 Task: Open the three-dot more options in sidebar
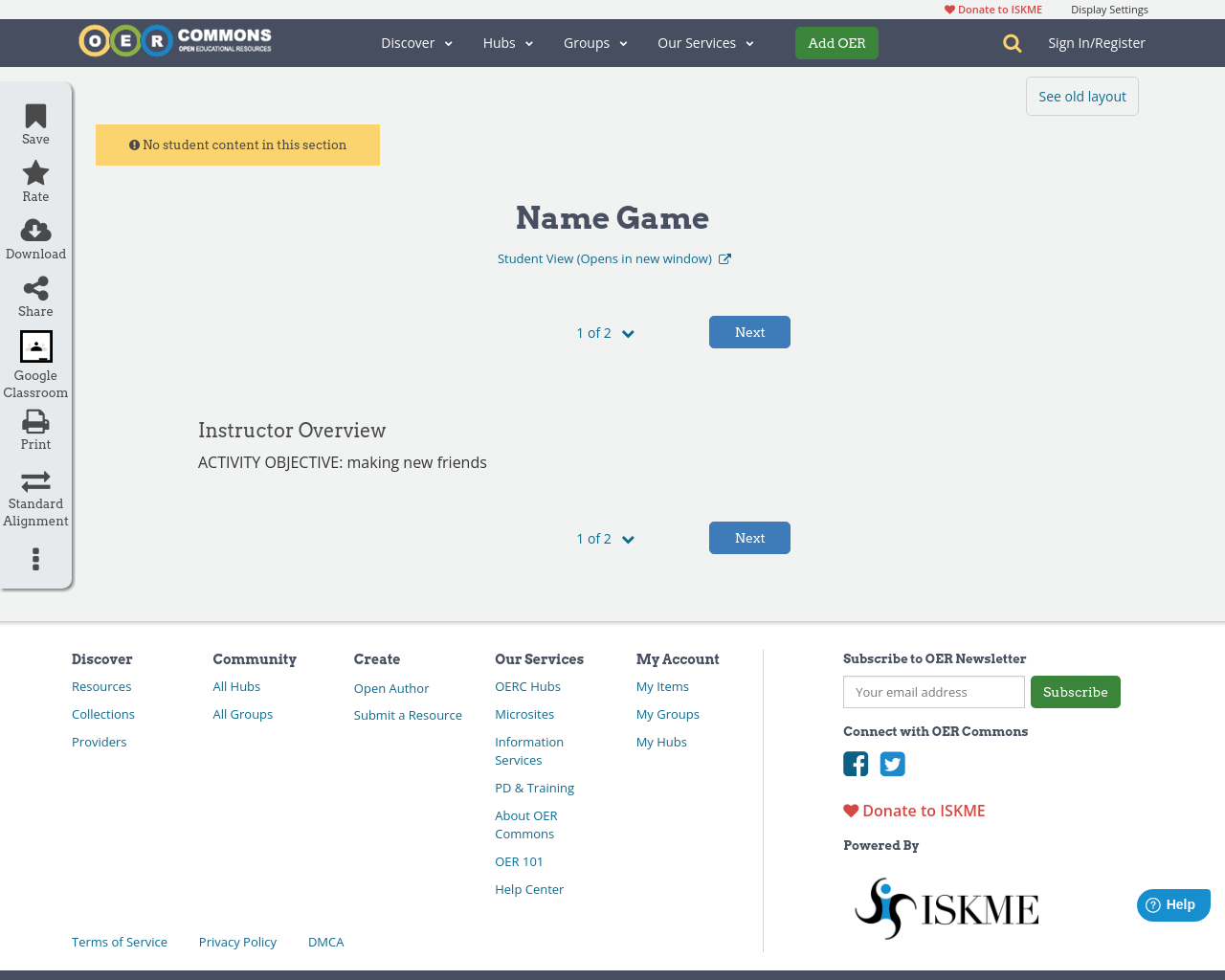click(34, 559)
